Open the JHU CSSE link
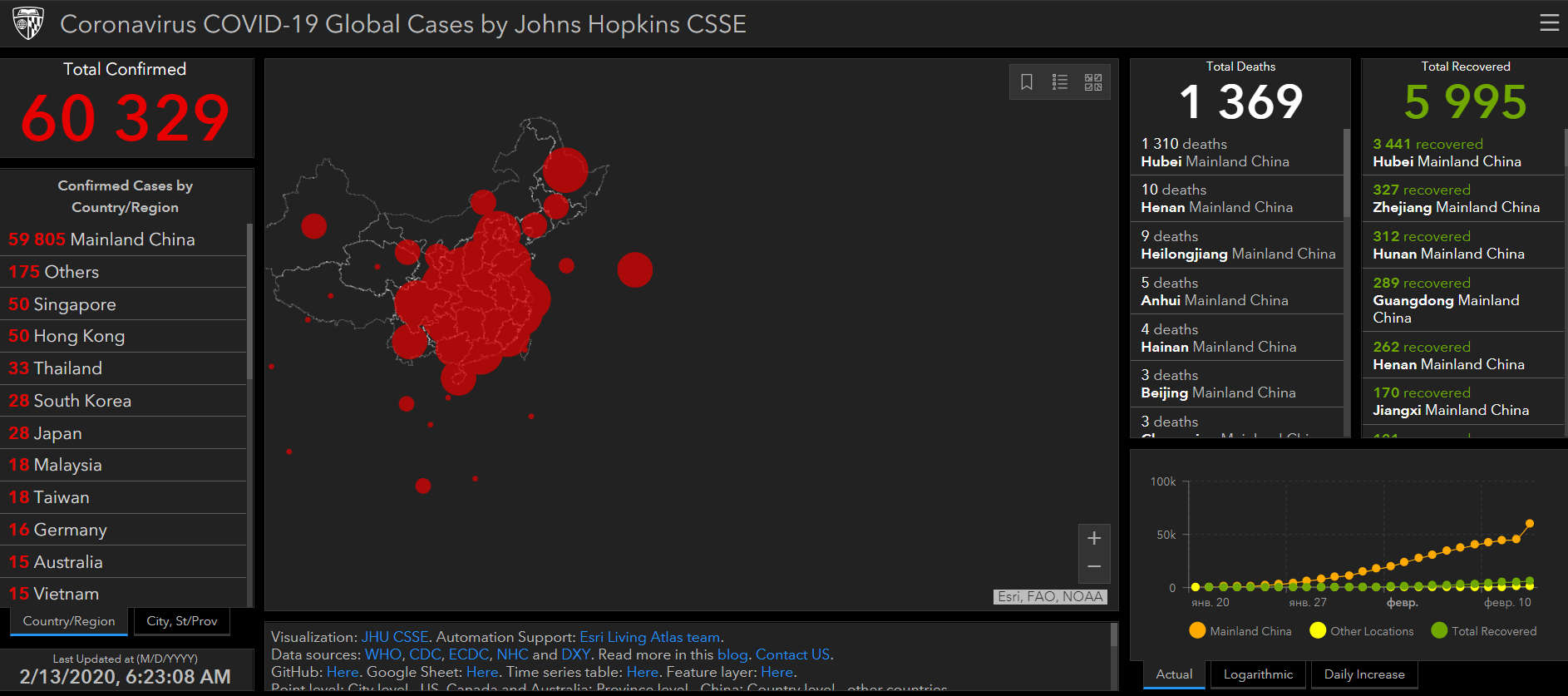Screen dimensions: 1568x696 (x=395, y=637)
